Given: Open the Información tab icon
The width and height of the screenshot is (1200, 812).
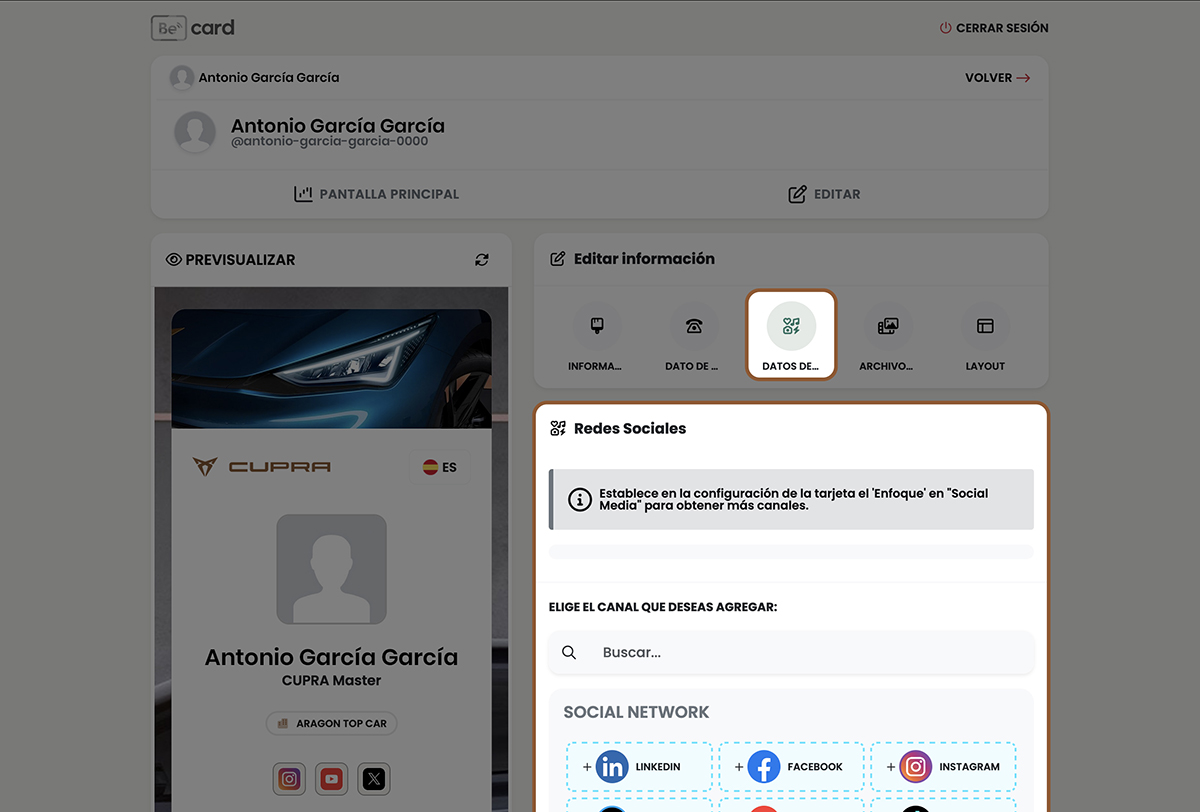Looking at the screenshot, I should [597, 326].
